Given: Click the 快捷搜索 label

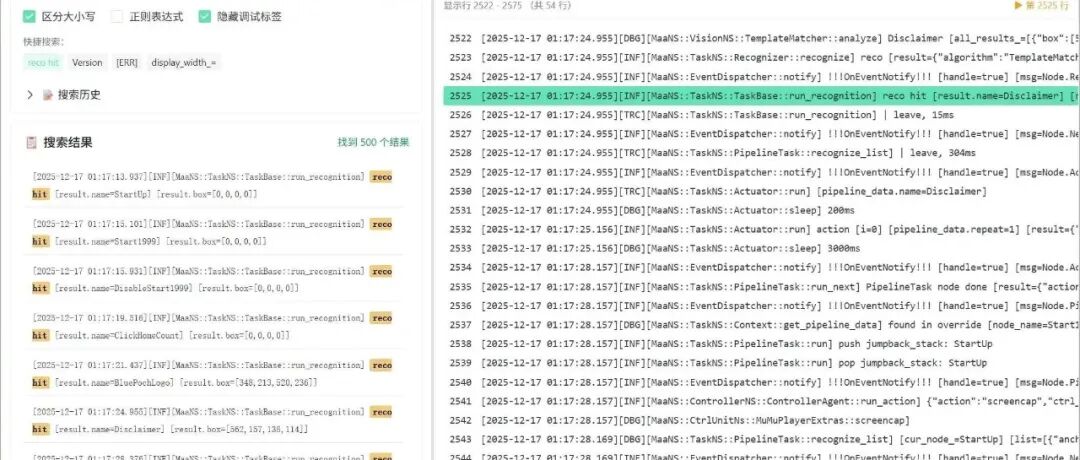Looking at the screenshot, I should click(x=43, y=42).
